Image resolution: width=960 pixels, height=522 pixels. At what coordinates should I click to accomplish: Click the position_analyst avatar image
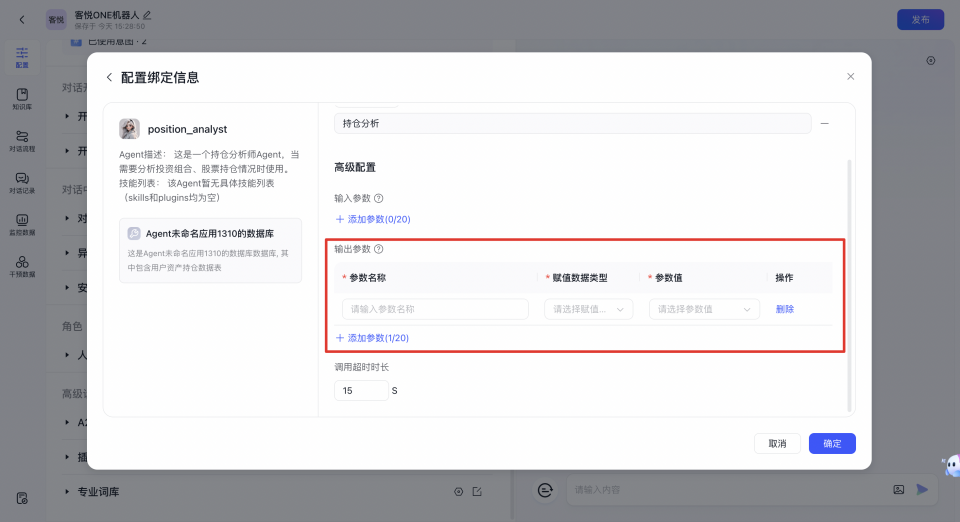[x=129, y=129]
